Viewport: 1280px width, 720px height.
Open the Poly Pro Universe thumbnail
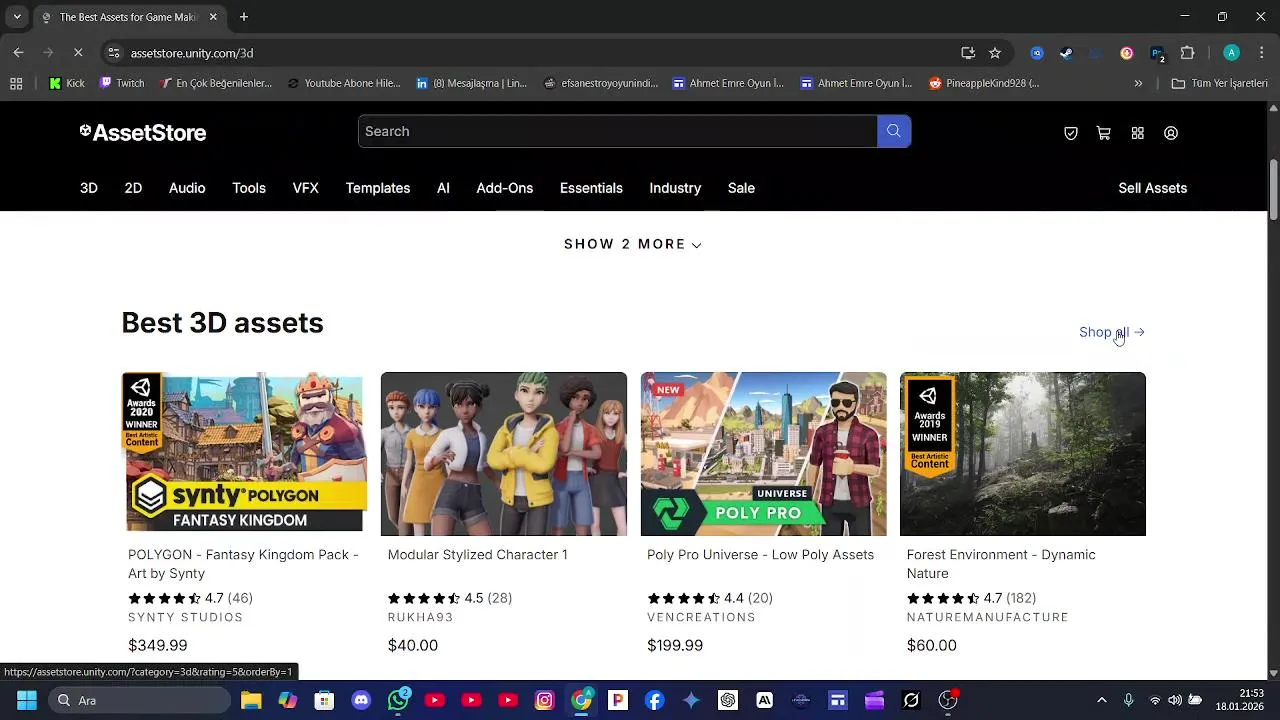tap(763, 454)
